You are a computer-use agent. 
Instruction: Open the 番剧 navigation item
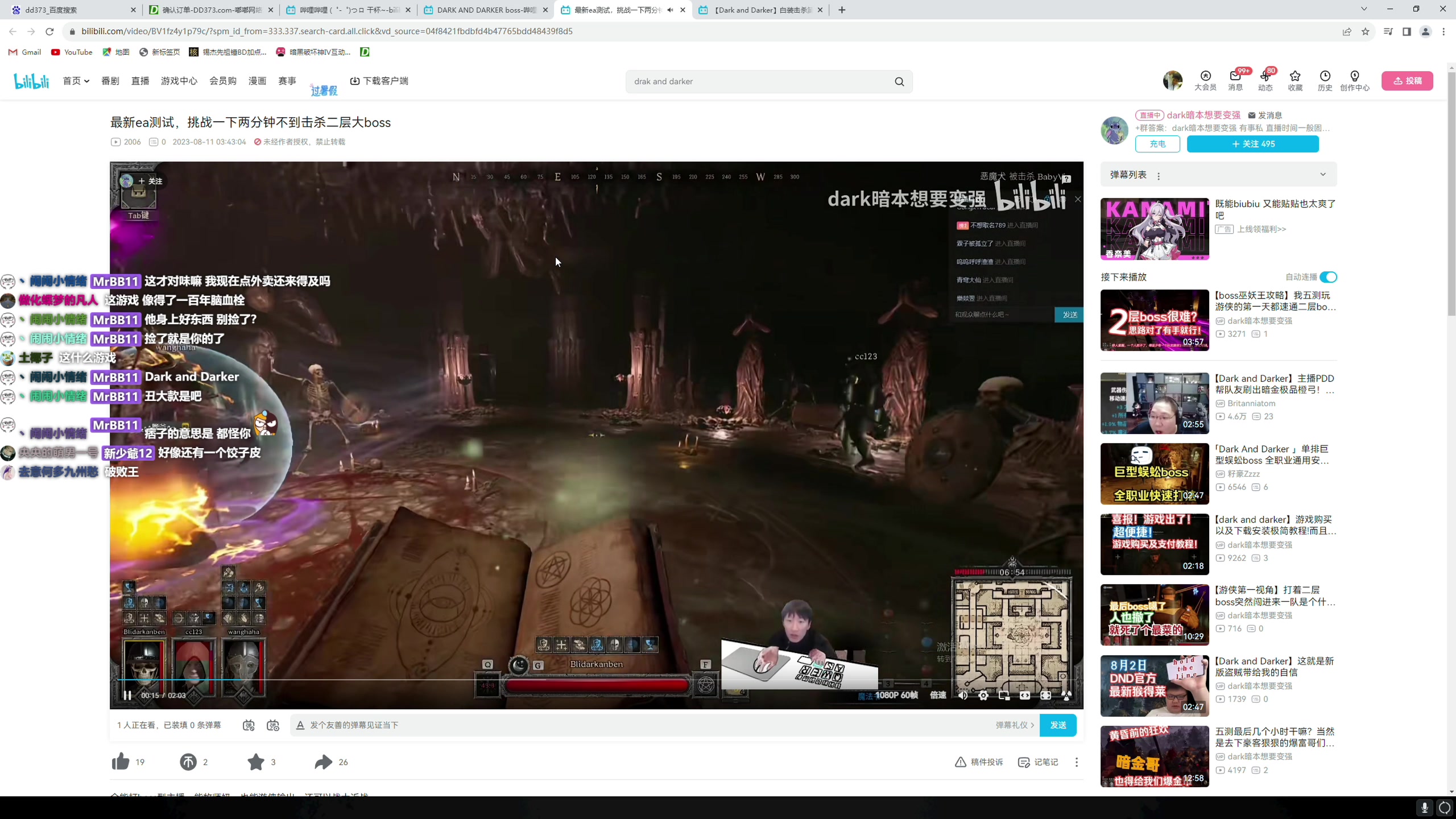(110, 81)
